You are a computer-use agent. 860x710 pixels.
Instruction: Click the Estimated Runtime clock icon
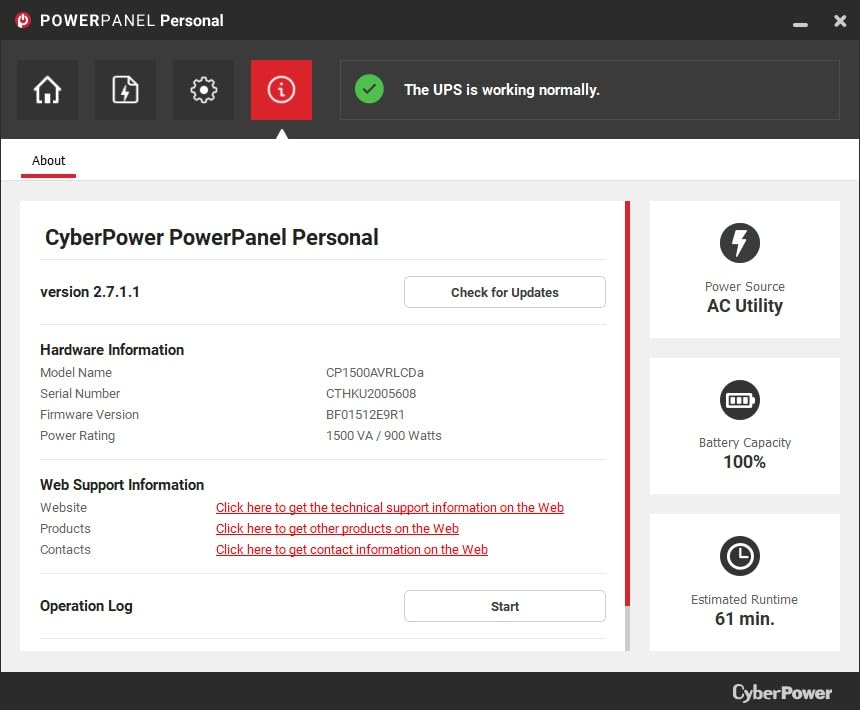pos(739,556)
